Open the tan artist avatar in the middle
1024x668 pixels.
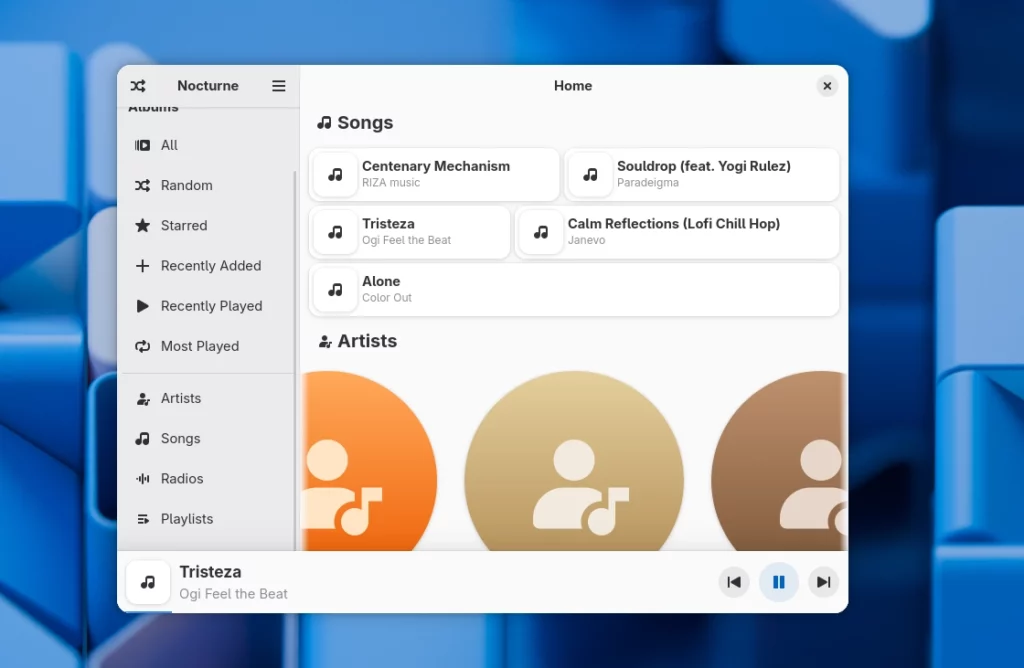[574, 470]
